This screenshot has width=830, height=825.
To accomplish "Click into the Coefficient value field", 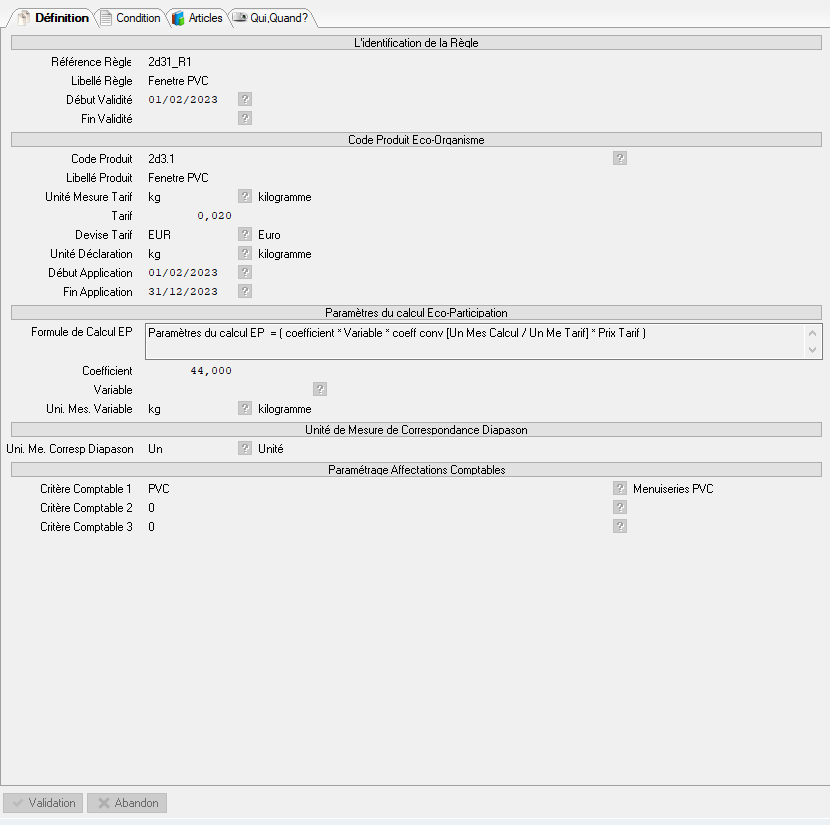I will pyautogui.click(x=190, y=371).
